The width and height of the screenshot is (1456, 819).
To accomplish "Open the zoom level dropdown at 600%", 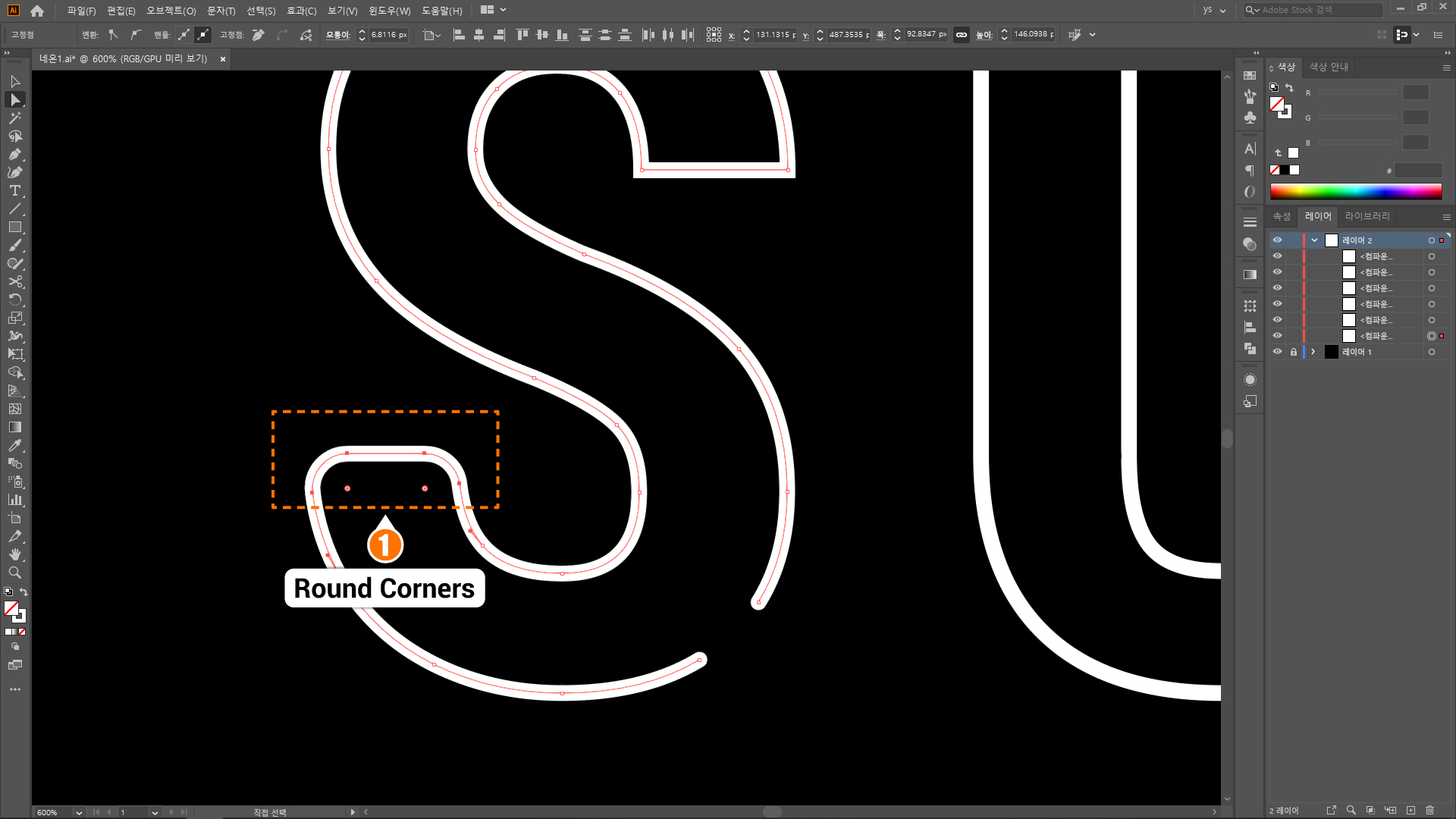I will (78, 812).
